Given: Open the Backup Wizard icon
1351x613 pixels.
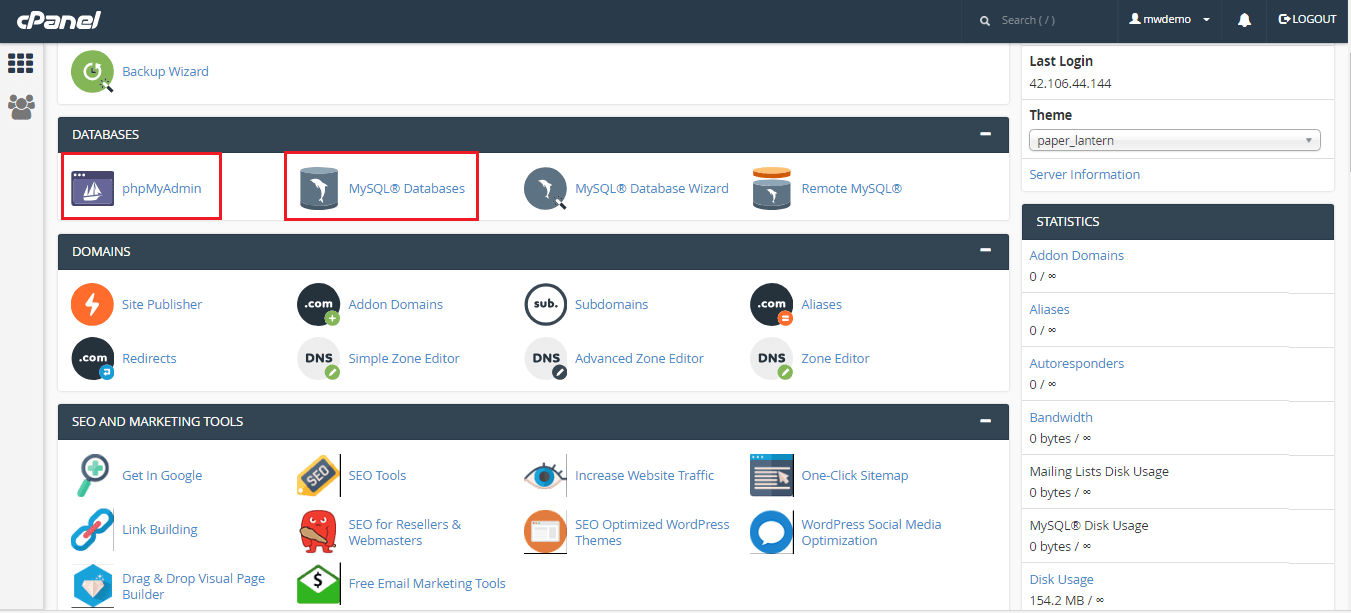Looking at the screenshot, I should (x=92, y=72).
